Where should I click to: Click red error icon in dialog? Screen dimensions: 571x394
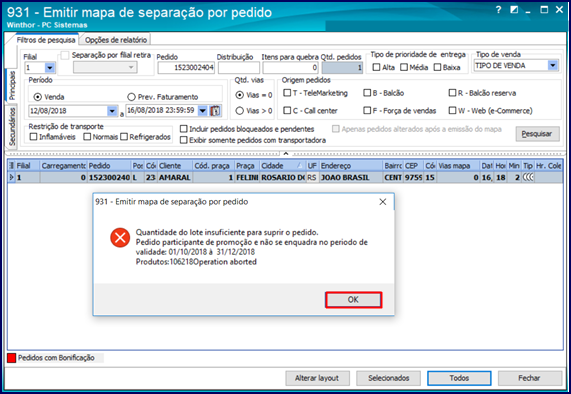pos(120,238)
